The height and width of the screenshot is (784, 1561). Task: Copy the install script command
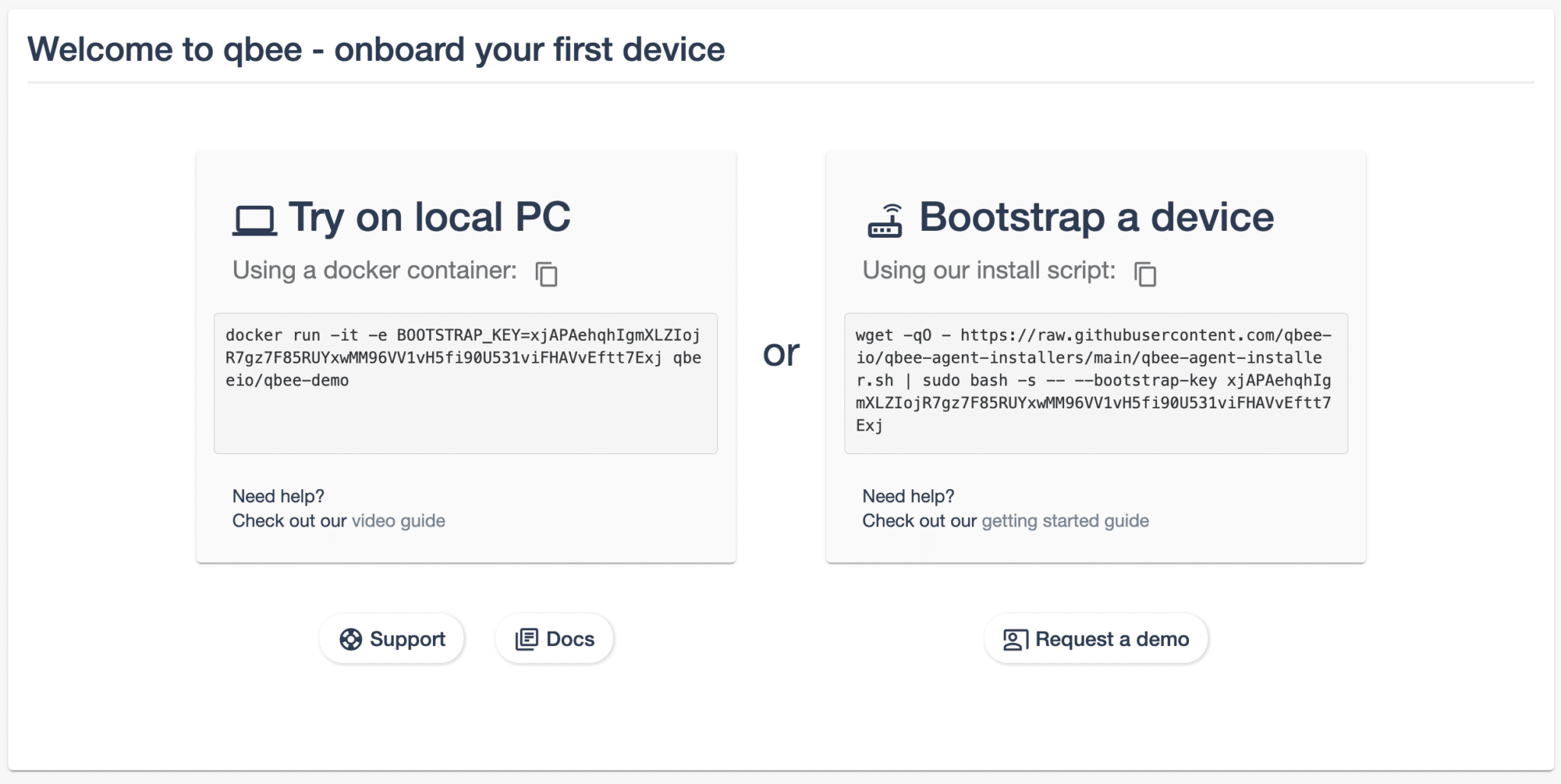tap(1146, 274)
